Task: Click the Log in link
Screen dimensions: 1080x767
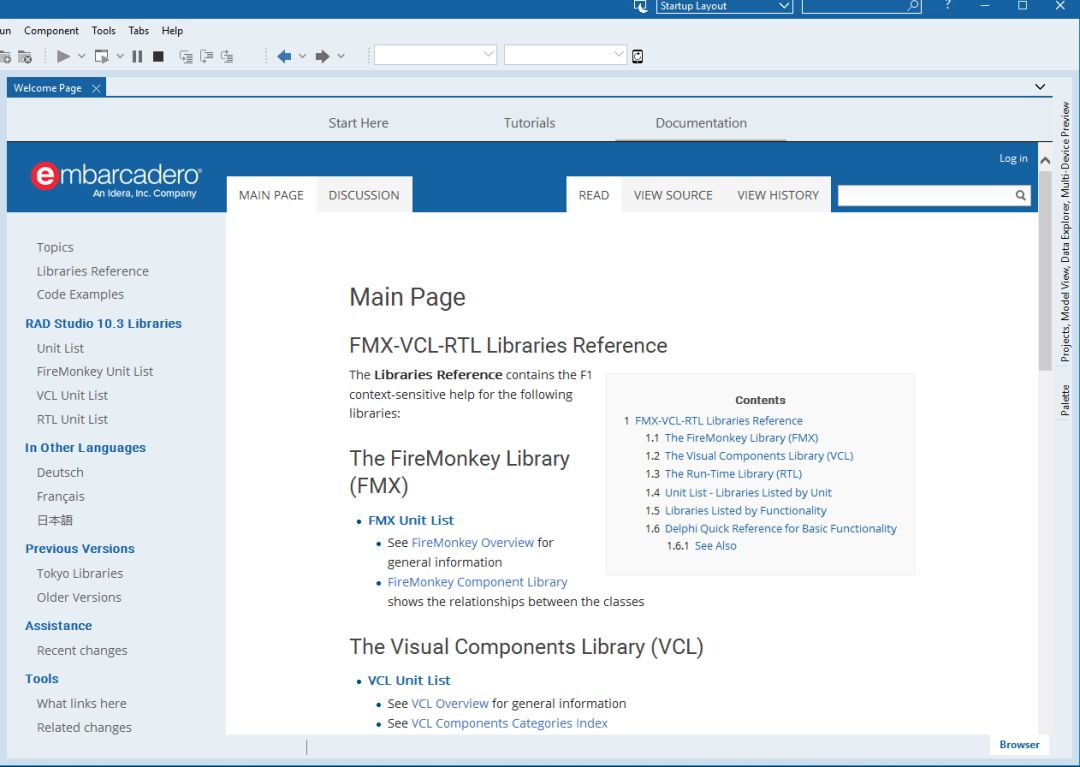Action: pyautogui.click(x=1013, y=158)
